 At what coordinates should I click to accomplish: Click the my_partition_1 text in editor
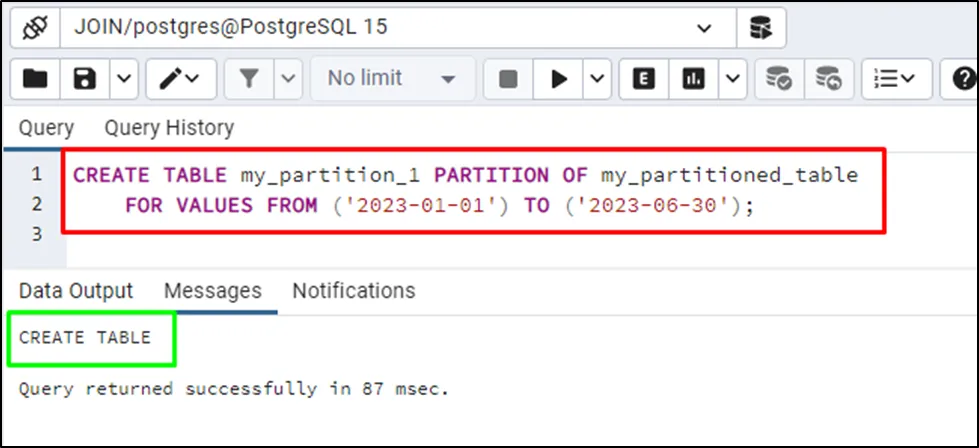pyautogui.click(x=330, y=175)
